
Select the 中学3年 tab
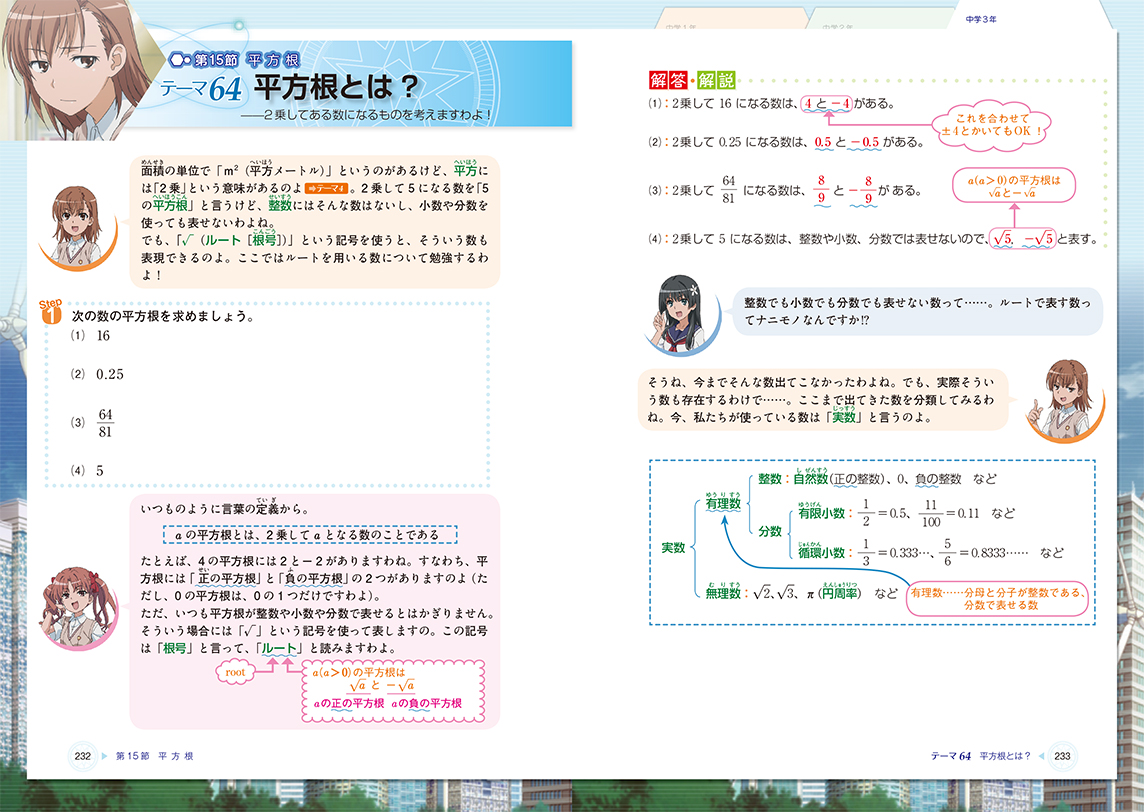click(x=981, y=20)
